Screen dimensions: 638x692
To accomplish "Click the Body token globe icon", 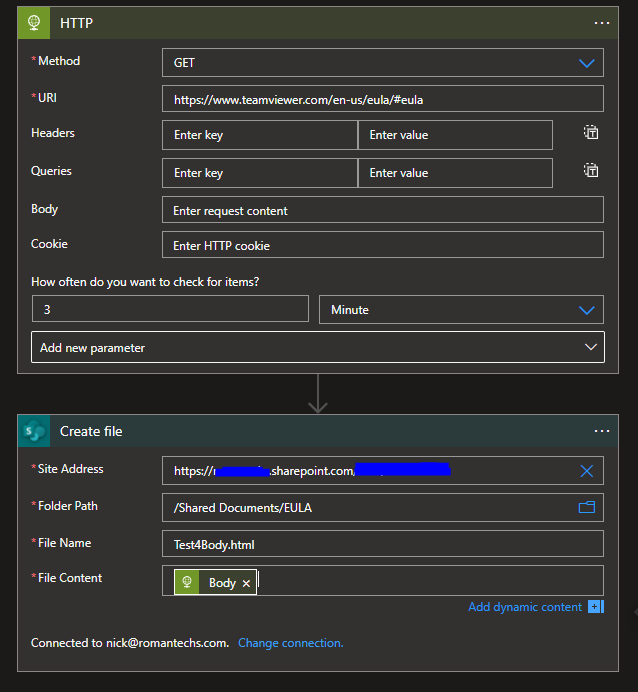I will [x=187, y=582].
